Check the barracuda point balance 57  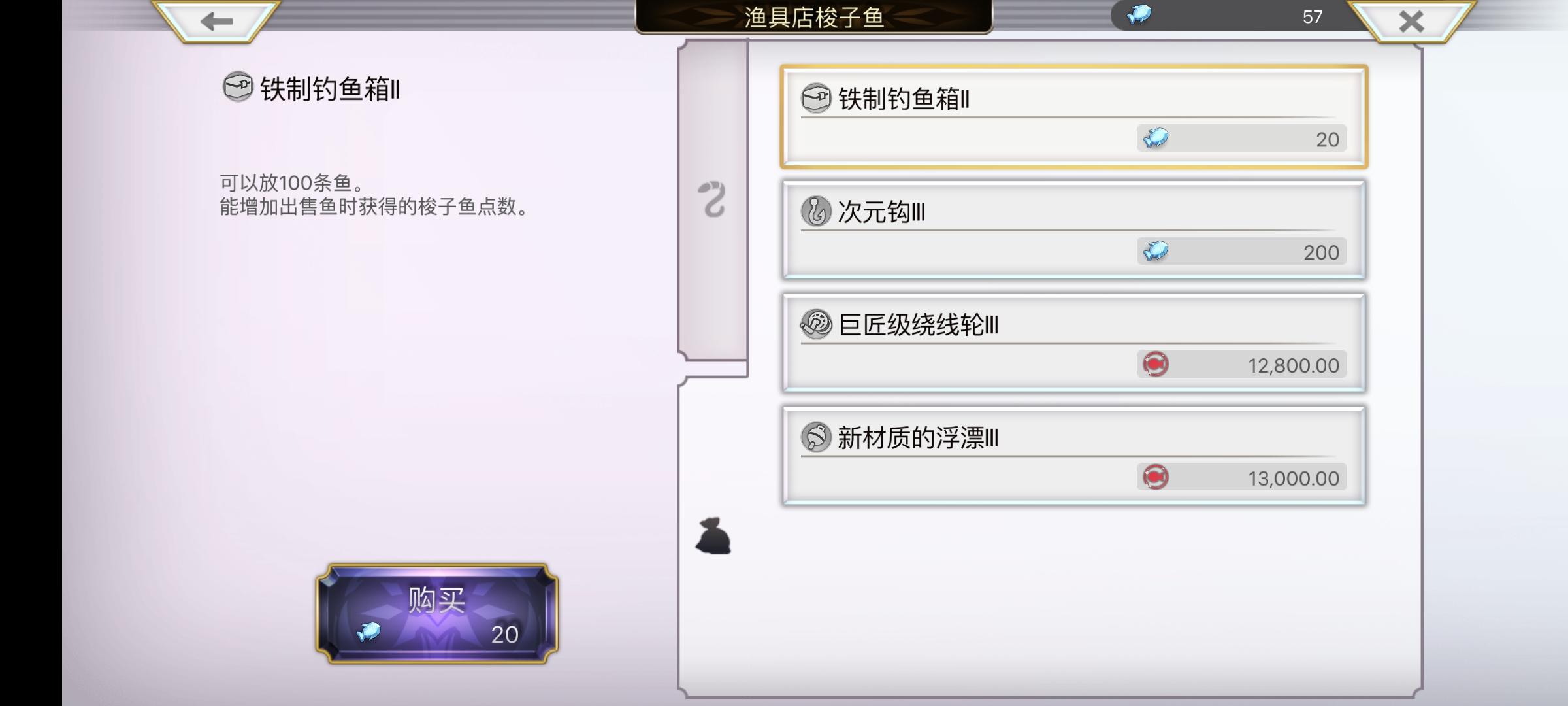1312,16
